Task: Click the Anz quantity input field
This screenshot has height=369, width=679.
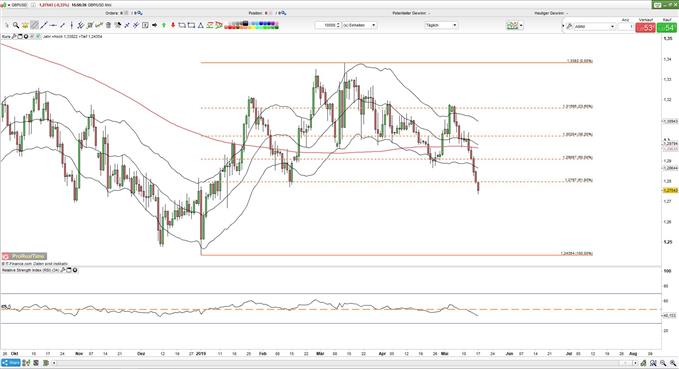Action: (625, 27)
